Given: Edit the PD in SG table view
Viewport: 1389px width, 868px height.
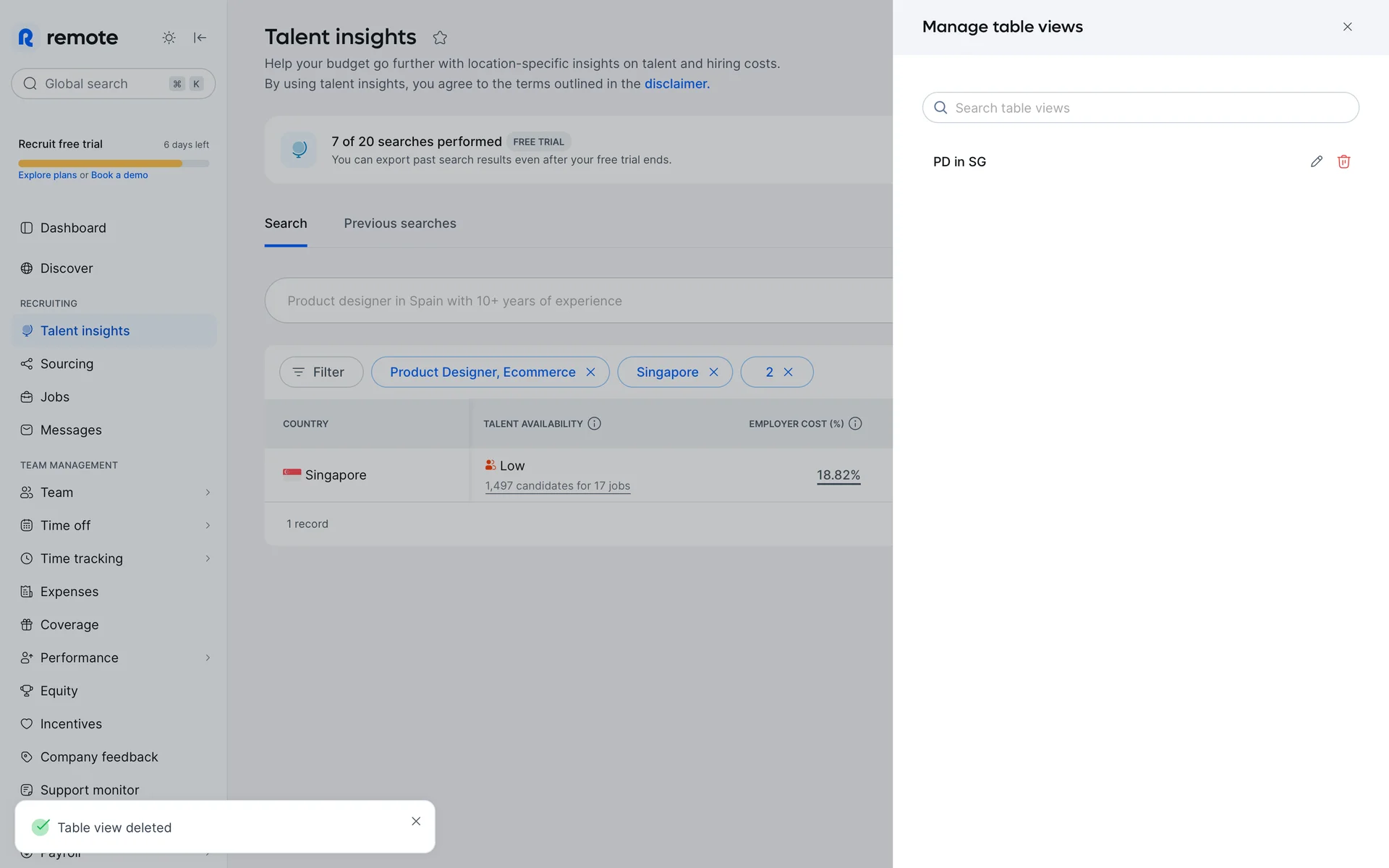Looking at the screenshot, I should point(1316,161).
